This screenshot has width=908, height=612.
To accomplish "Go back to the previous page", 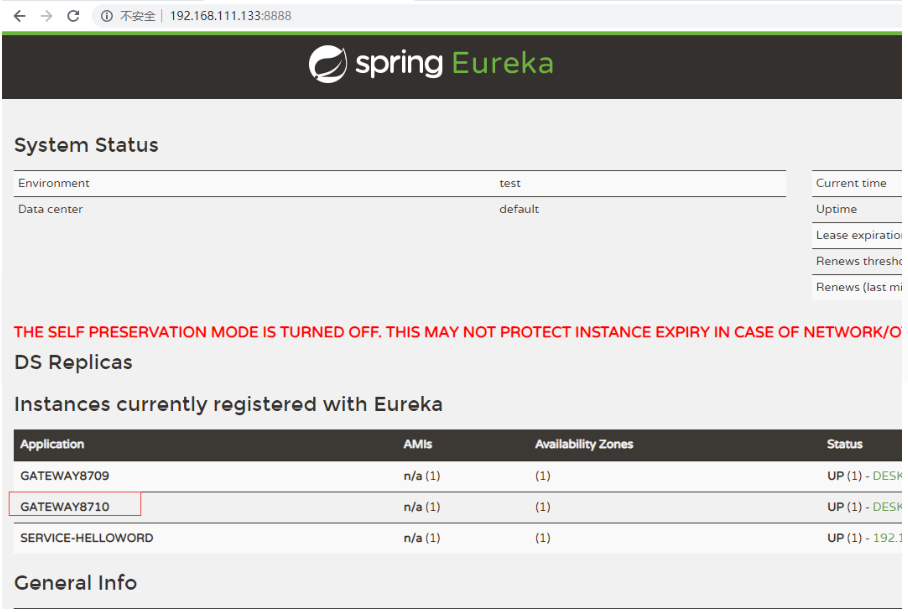I will pos(19,16).
